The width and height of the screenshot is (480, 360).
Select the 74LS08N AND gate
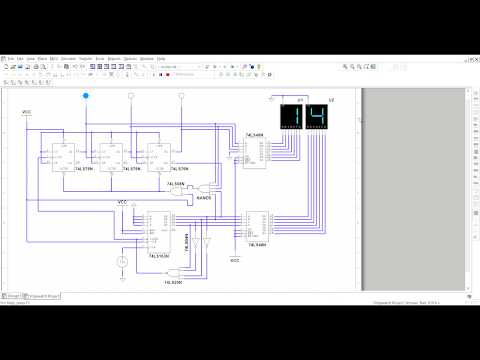tap(177, 191)
